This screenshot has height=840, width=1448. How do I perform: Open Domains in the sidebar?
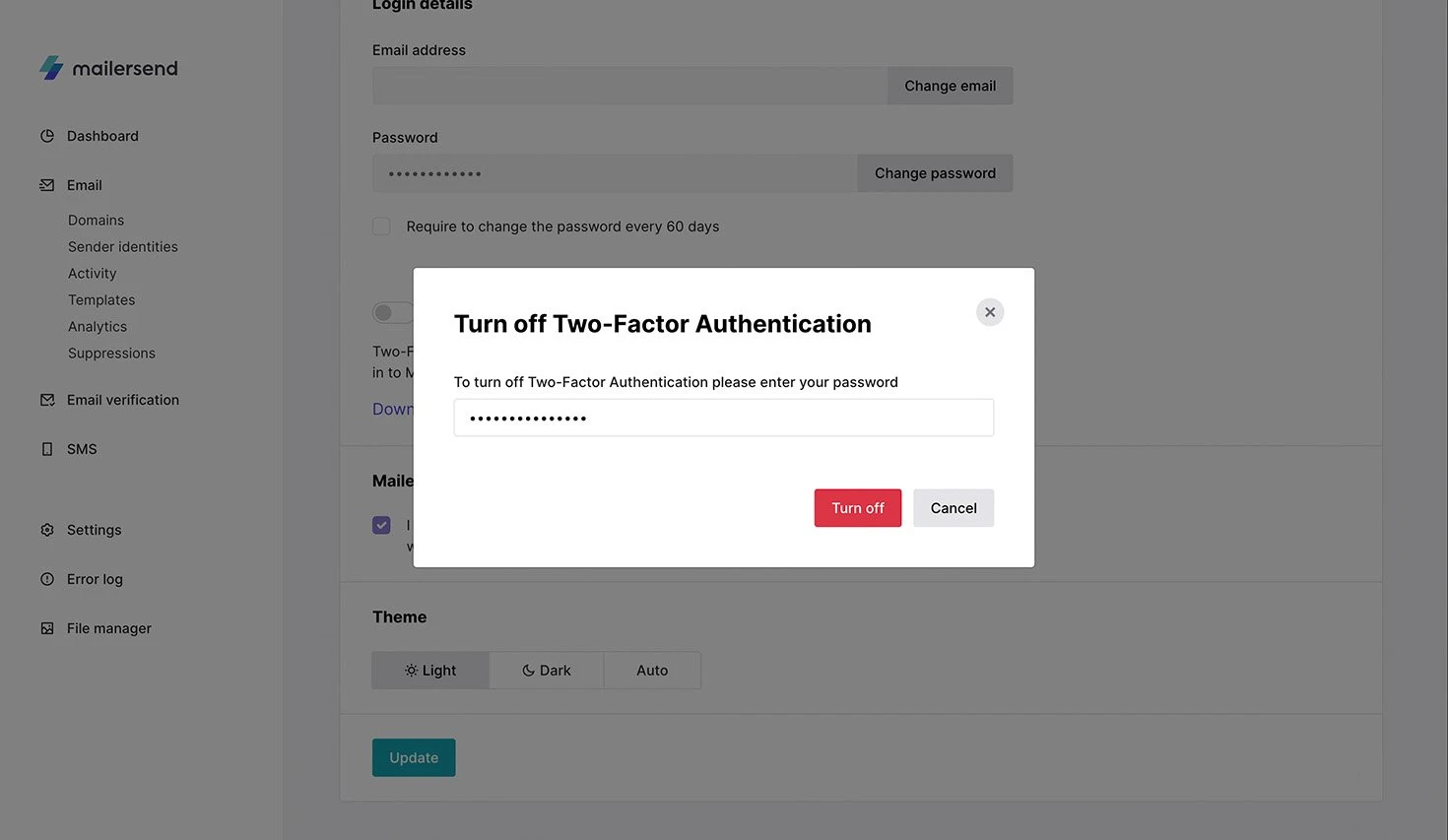point(96,221)
